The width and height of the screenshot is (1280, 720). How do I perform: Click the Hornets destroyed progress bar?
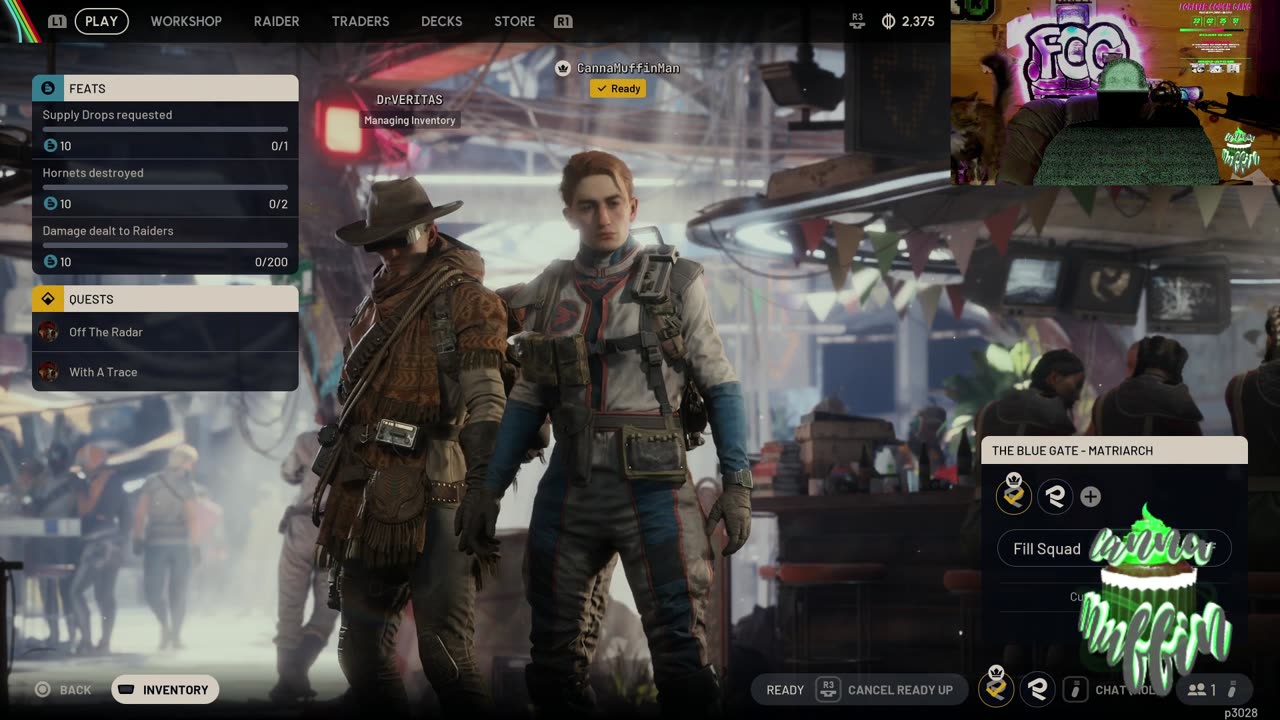click(x=165, y=187)
